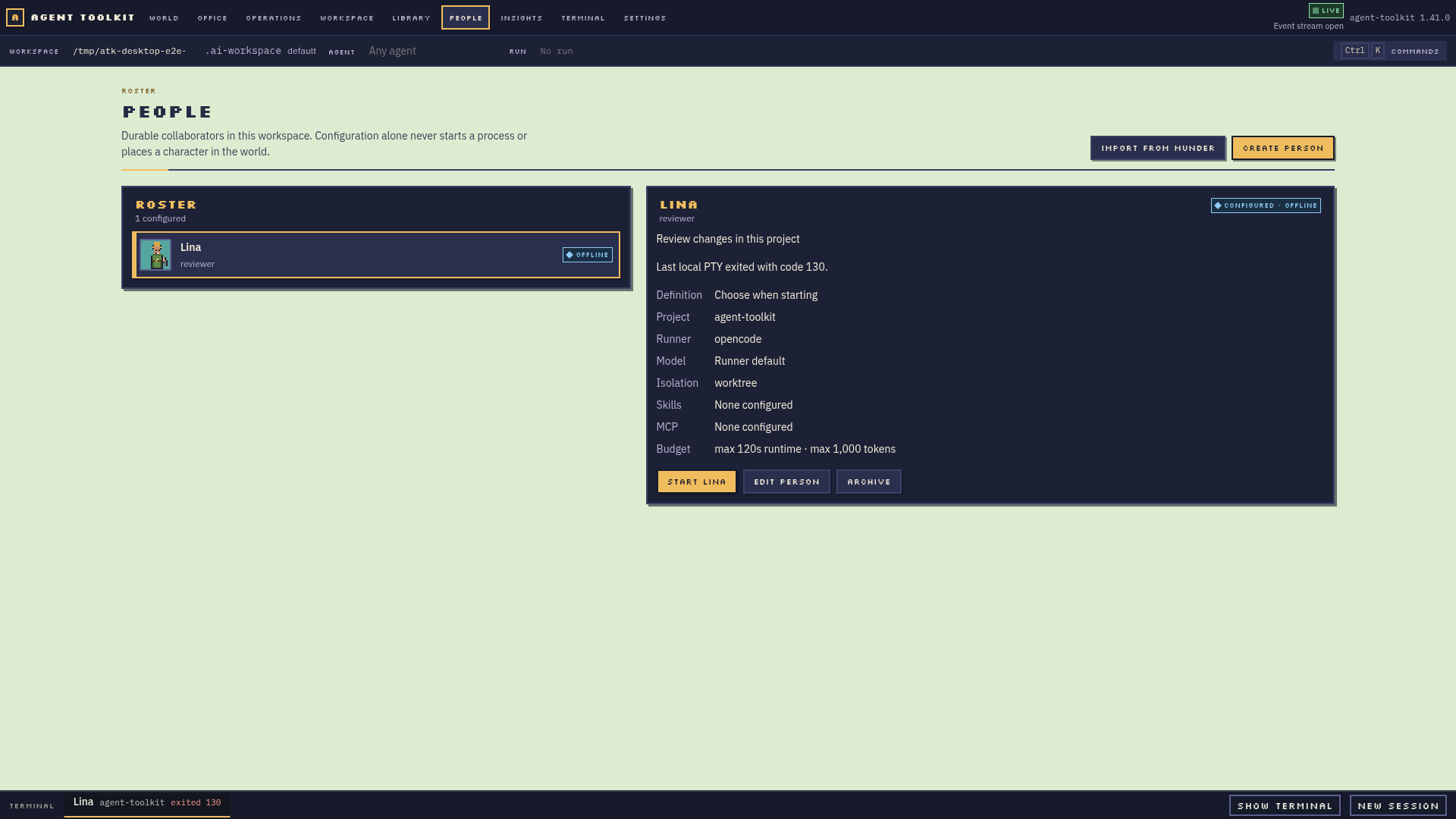The height and width of the screenshot is (819, 1456).
Task: Click Lina's pixel avatar in roster
Action: click(x=155, y=255)
